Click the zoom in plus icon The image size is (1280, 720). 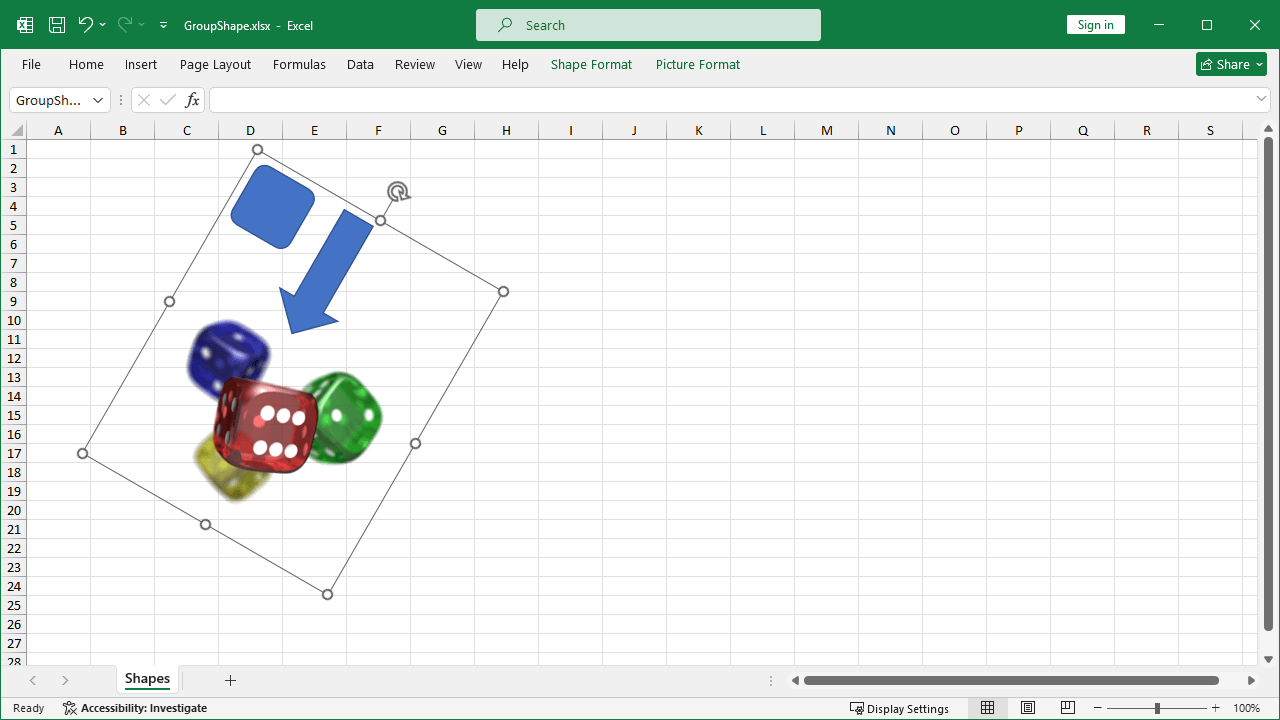tap(1216, 708)
